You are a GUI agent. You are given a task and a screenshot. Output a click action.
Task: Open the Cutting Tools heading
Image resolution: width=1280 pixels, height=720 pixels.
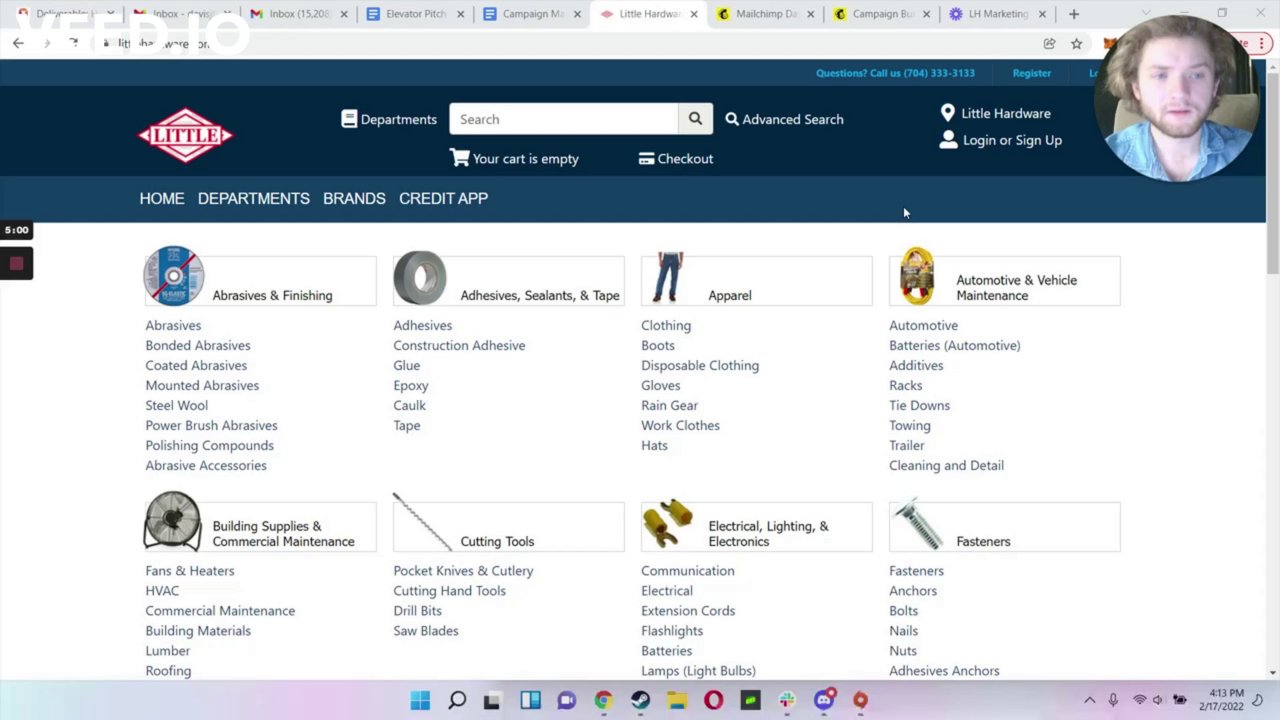click(x=497, y=541)
